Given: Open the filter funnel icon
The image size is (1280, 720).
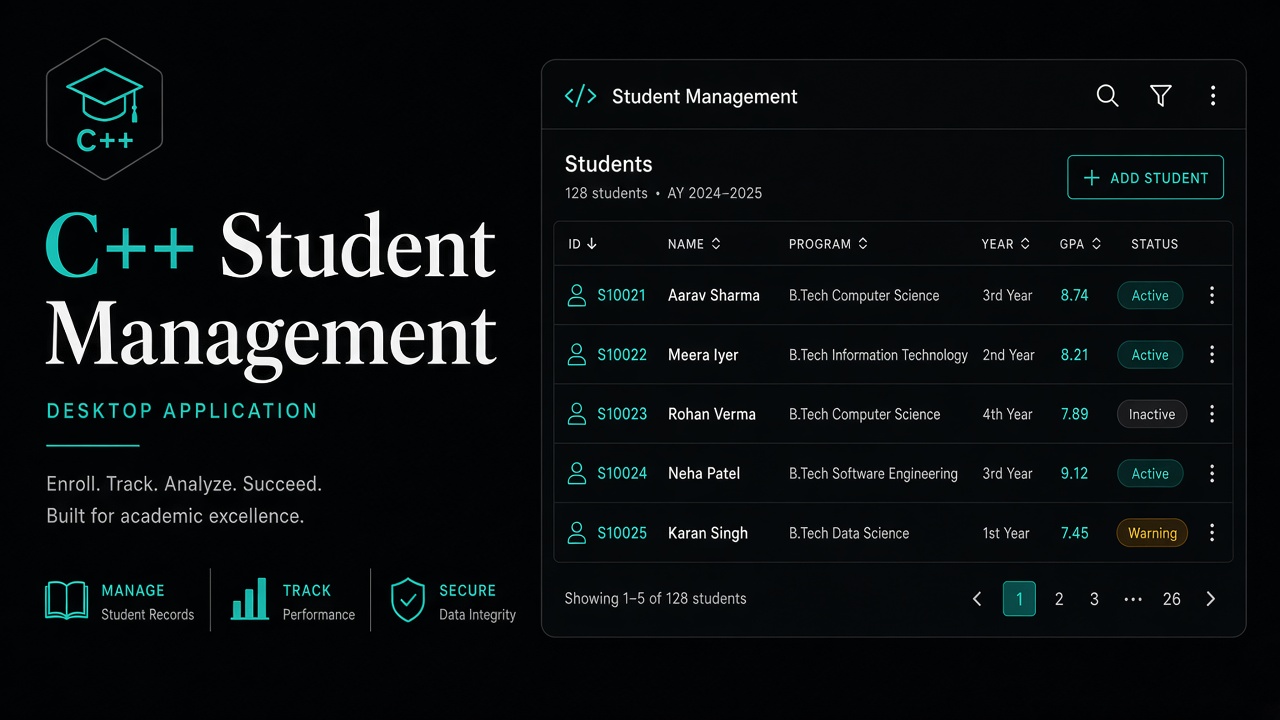Looking at the screenshot, I should (x=1161, y=96).
